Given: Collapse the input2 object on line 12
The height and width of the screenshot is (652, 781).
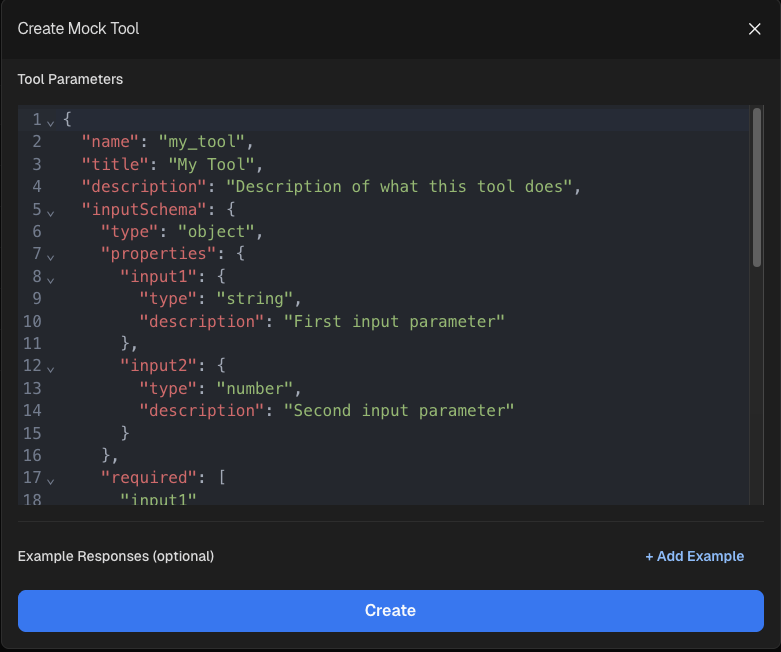Looking at the screenshot, I should point(50,367).
